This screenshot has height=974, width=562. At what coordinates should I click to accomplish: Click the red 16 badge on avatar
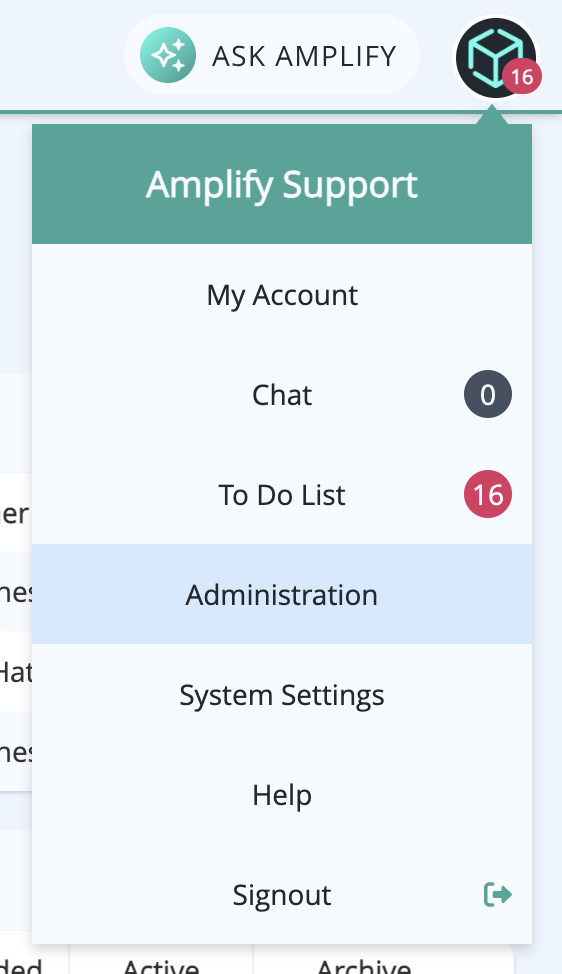[x=522, y=76]
